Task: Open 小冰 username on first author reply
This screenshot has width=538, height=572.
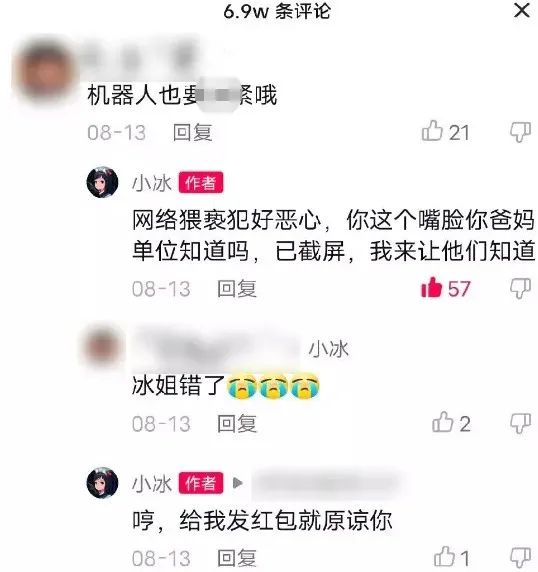Action: 152,183
